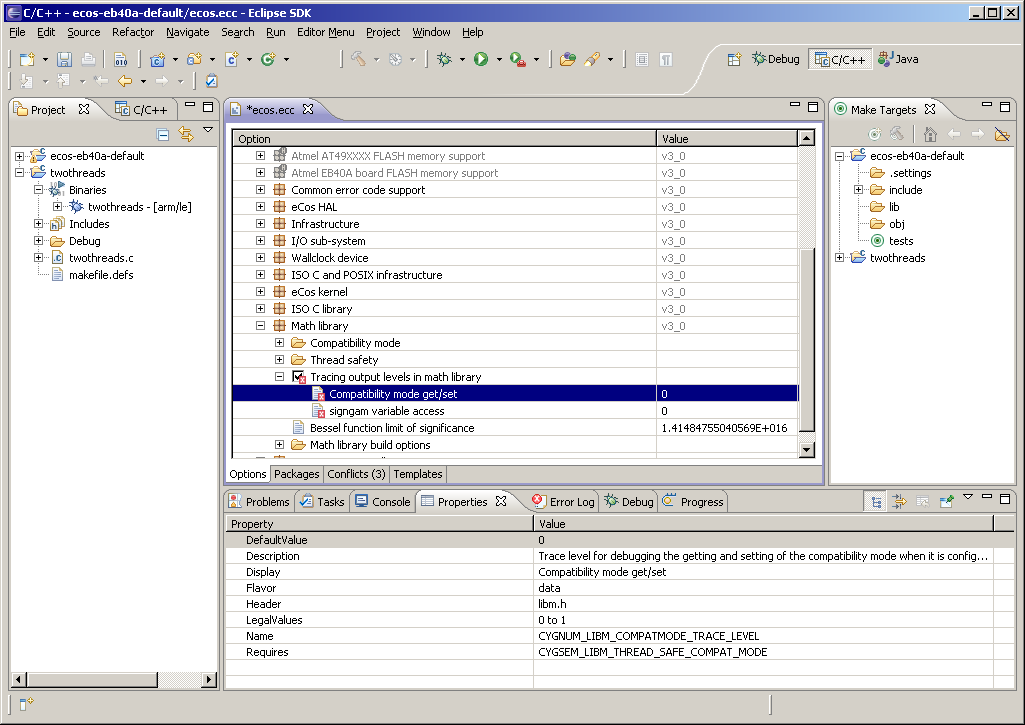The width and height of the screenshot is (1025, 725).
Task: Switch to the Templates tab
Action: coord(418,474)
